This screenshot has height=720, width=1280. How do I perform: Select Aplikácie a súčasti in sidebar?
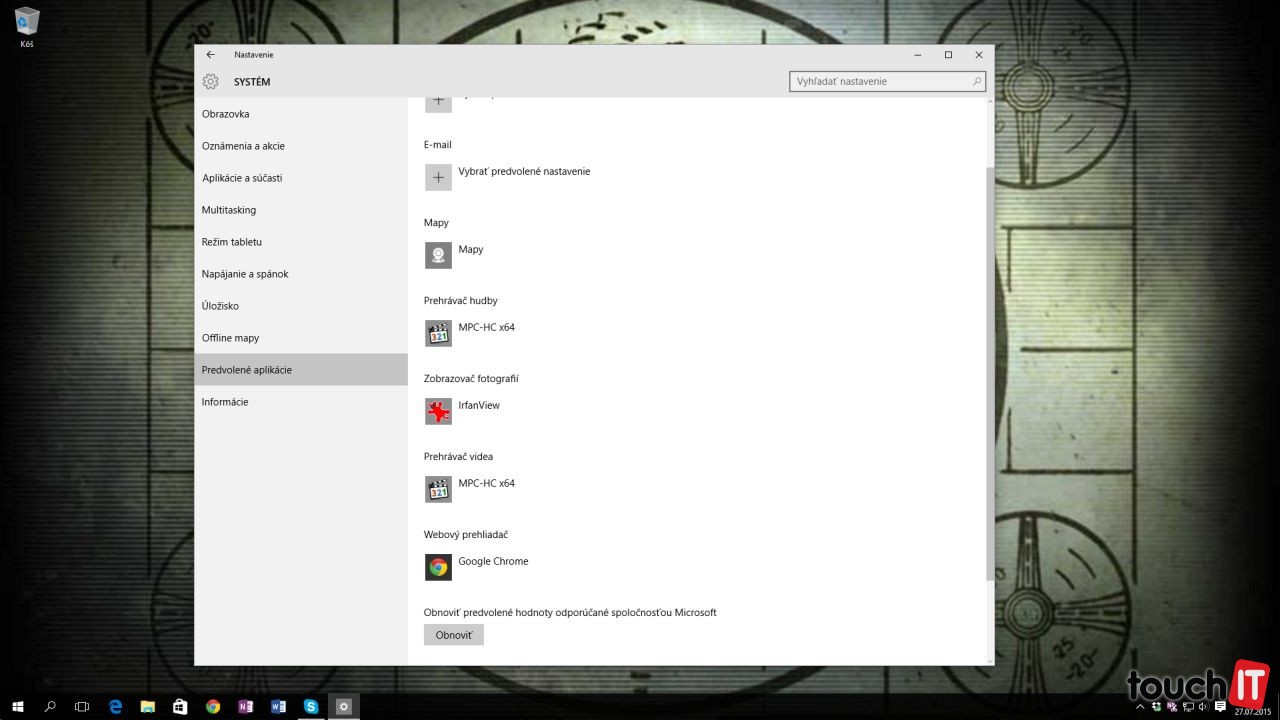point(242,178)
